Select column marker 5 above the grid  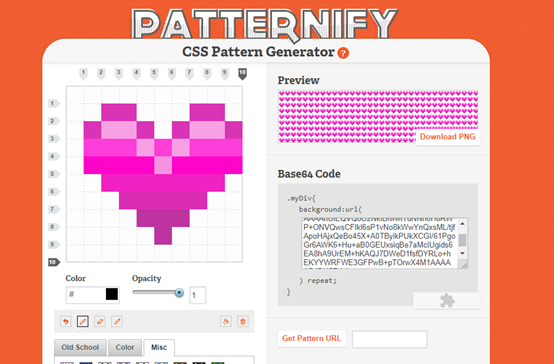pyautogui.click(x=154, y=74)
